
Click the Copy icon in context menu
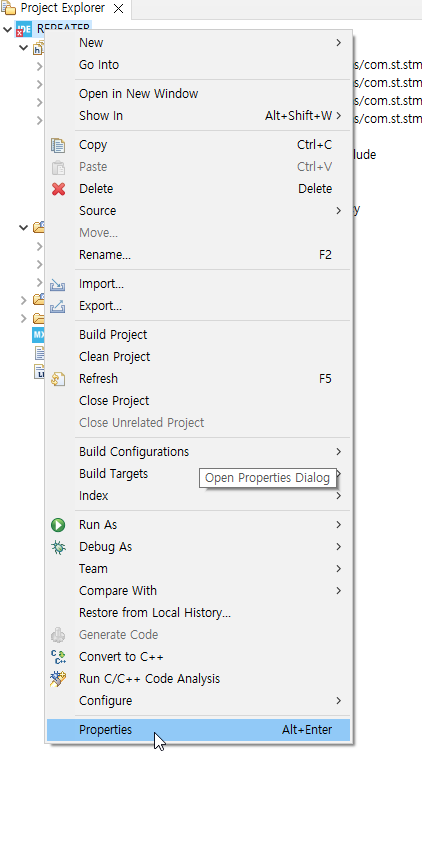[58, 145]
